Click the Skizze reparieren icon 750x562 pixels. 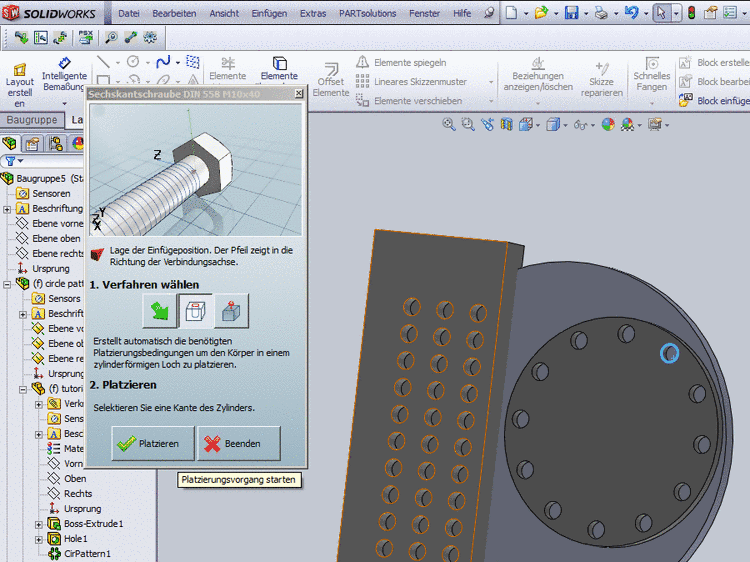601,66
